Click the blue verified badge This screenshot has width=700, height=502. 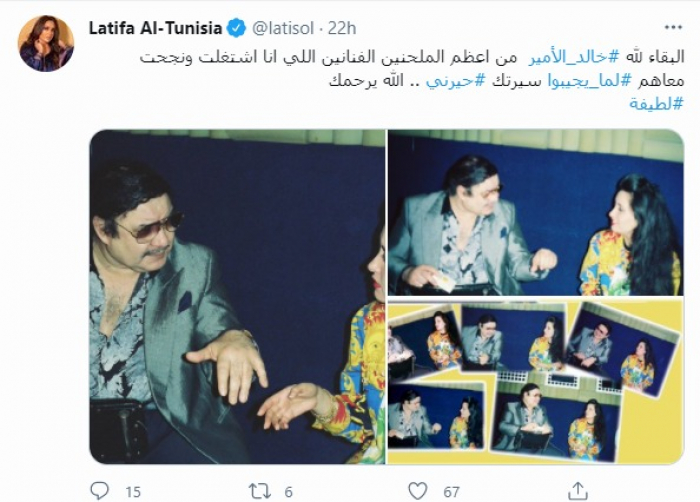pos(236,28)
